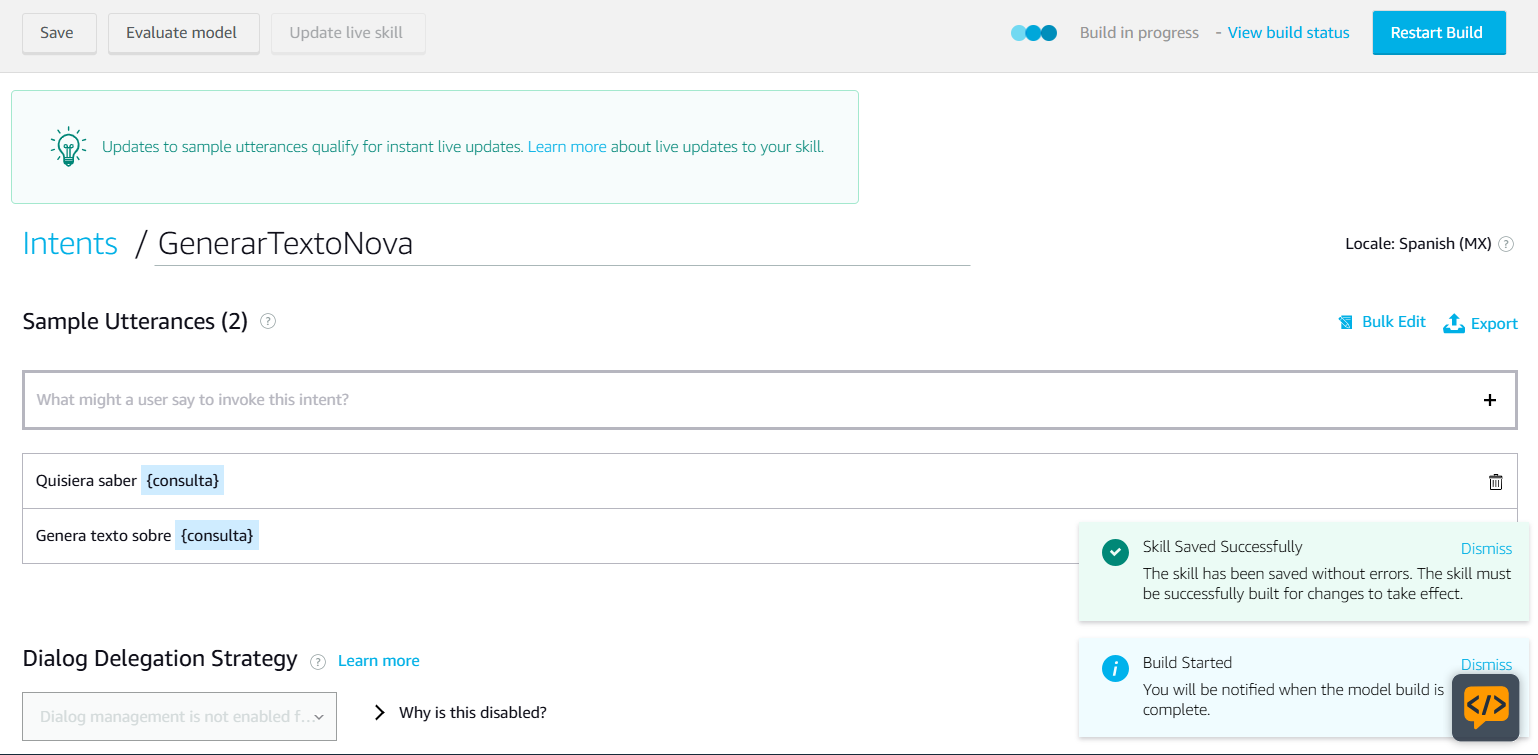This screenshot has width=1538, height=755.
Task: Click the new utterance input field
Action: 740,400
